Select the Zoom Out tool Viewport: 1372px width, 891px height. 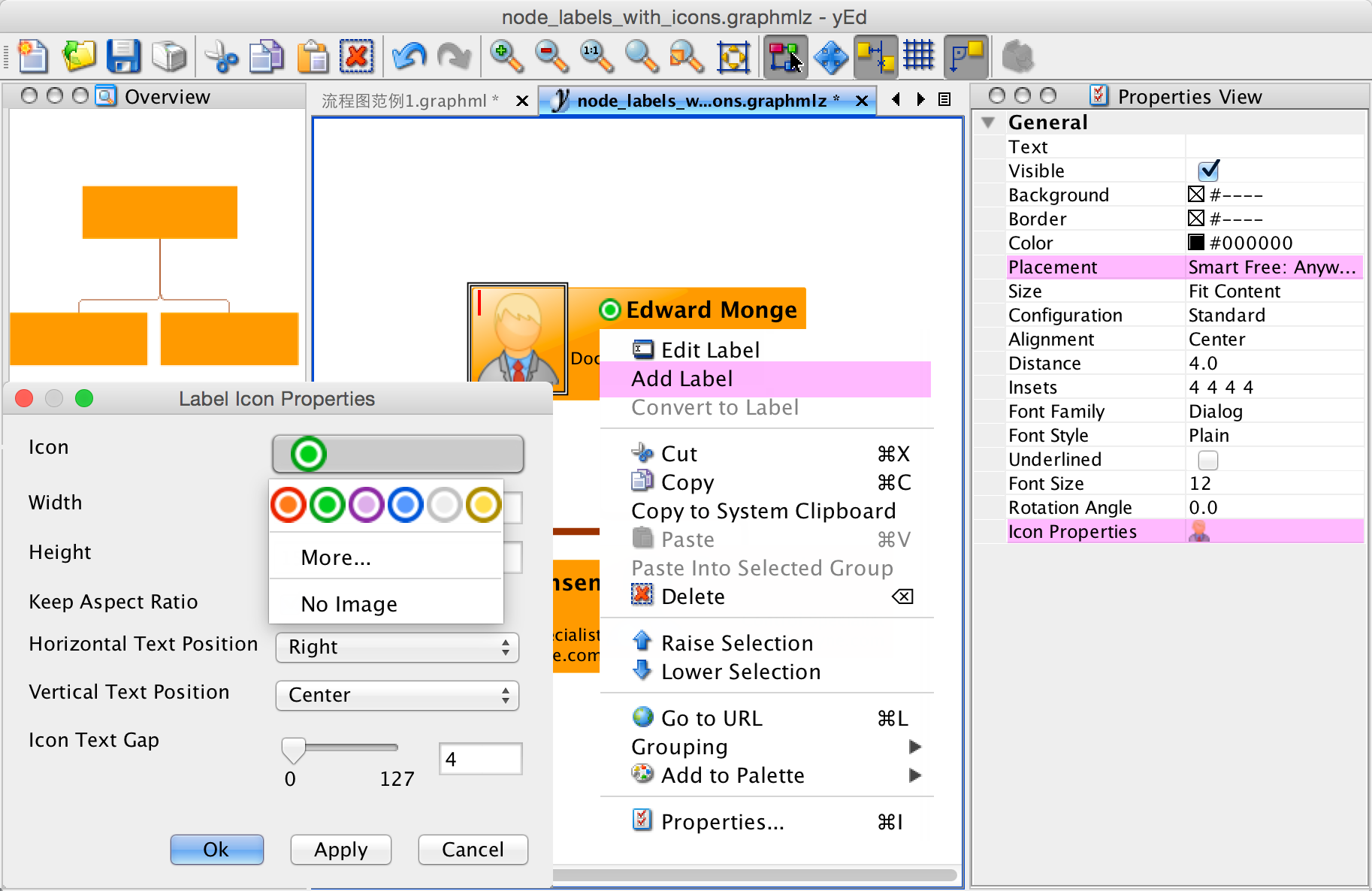pyautogui.click(x=552, y=56)
